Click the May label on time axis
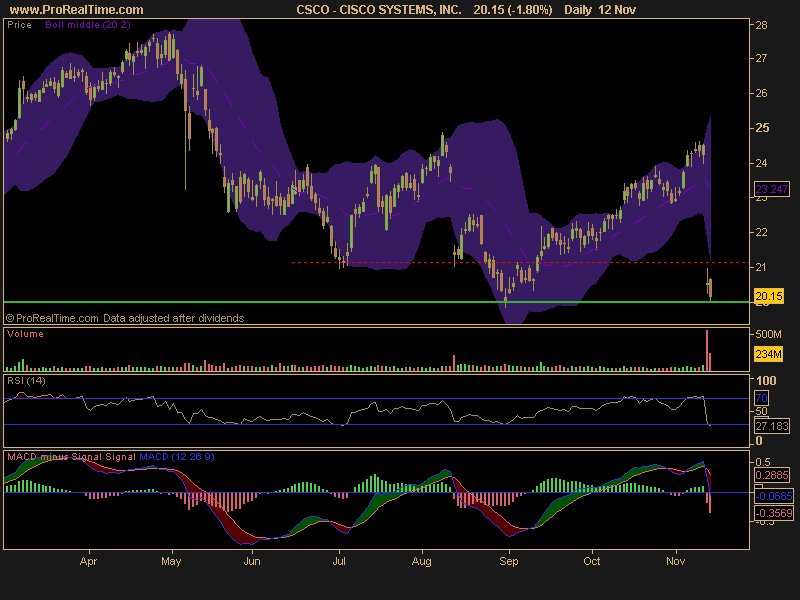This screenshot has width=800, height=600. [x=171, y=561]
